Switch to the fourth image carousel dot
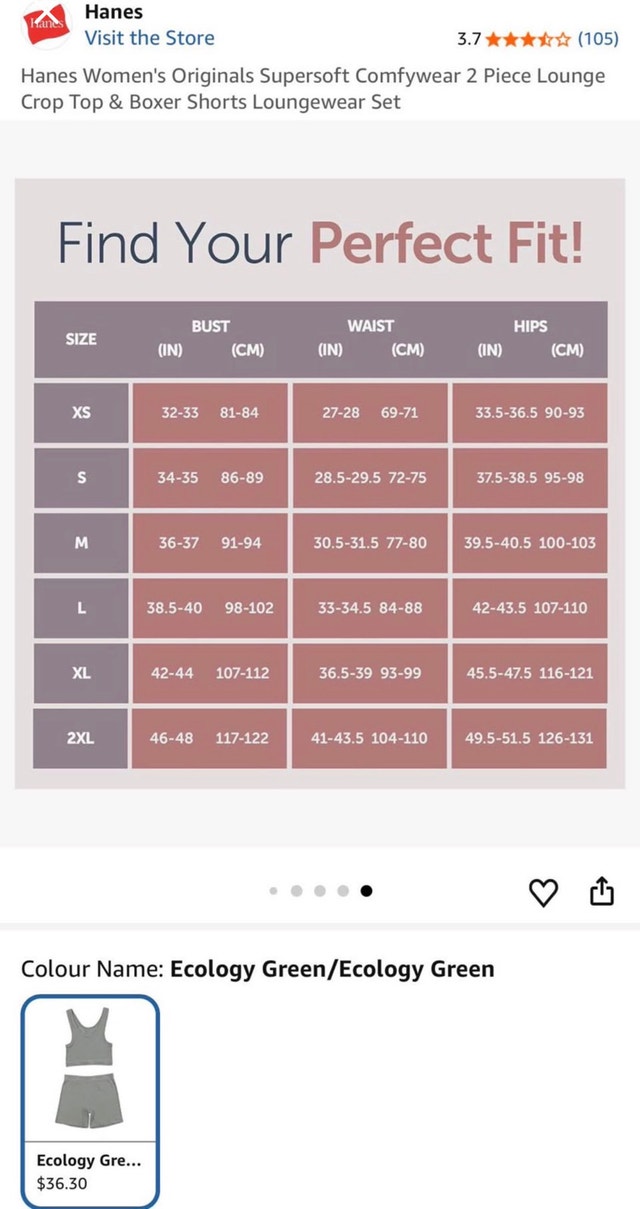640x1209 pixels. 343,891
